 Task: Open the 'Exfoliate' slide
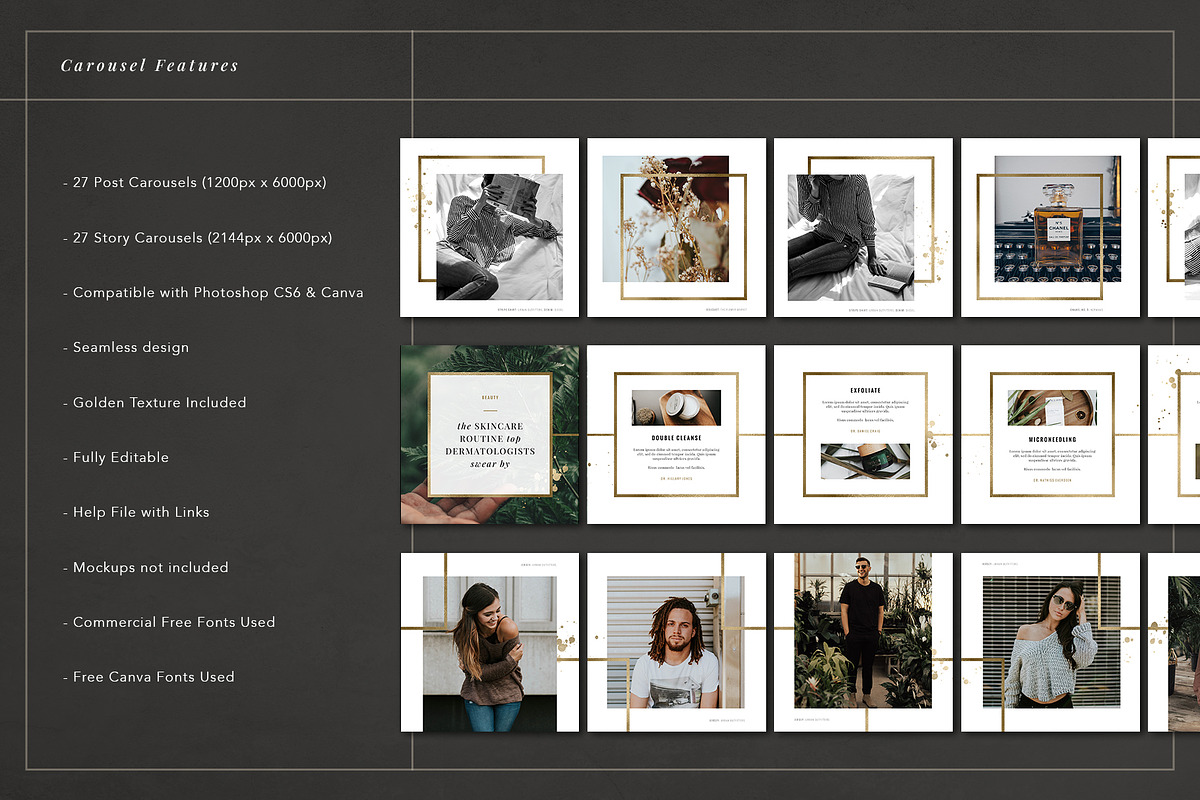tap(863, 435)
